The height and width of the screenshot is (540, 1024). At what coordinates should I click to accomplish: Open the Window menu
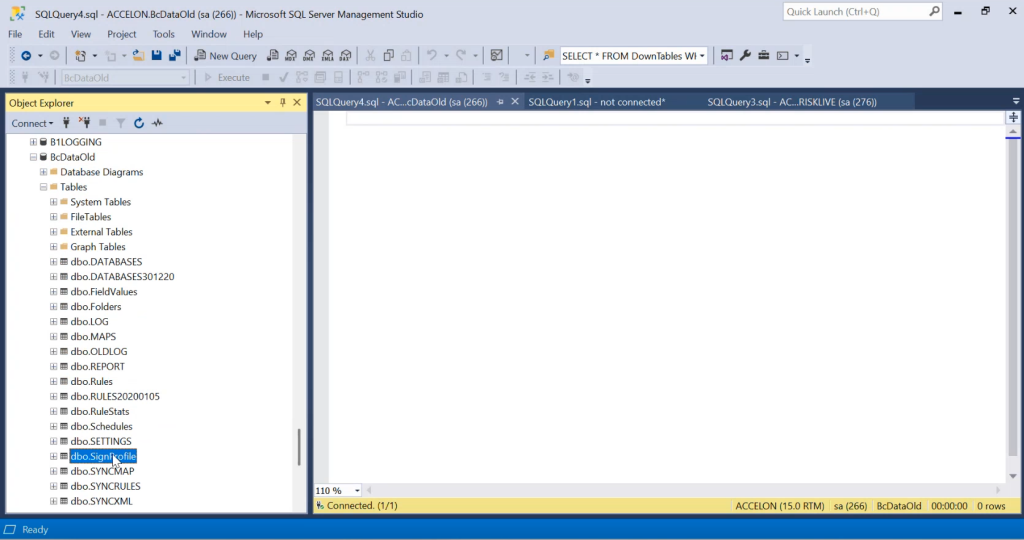209,34
